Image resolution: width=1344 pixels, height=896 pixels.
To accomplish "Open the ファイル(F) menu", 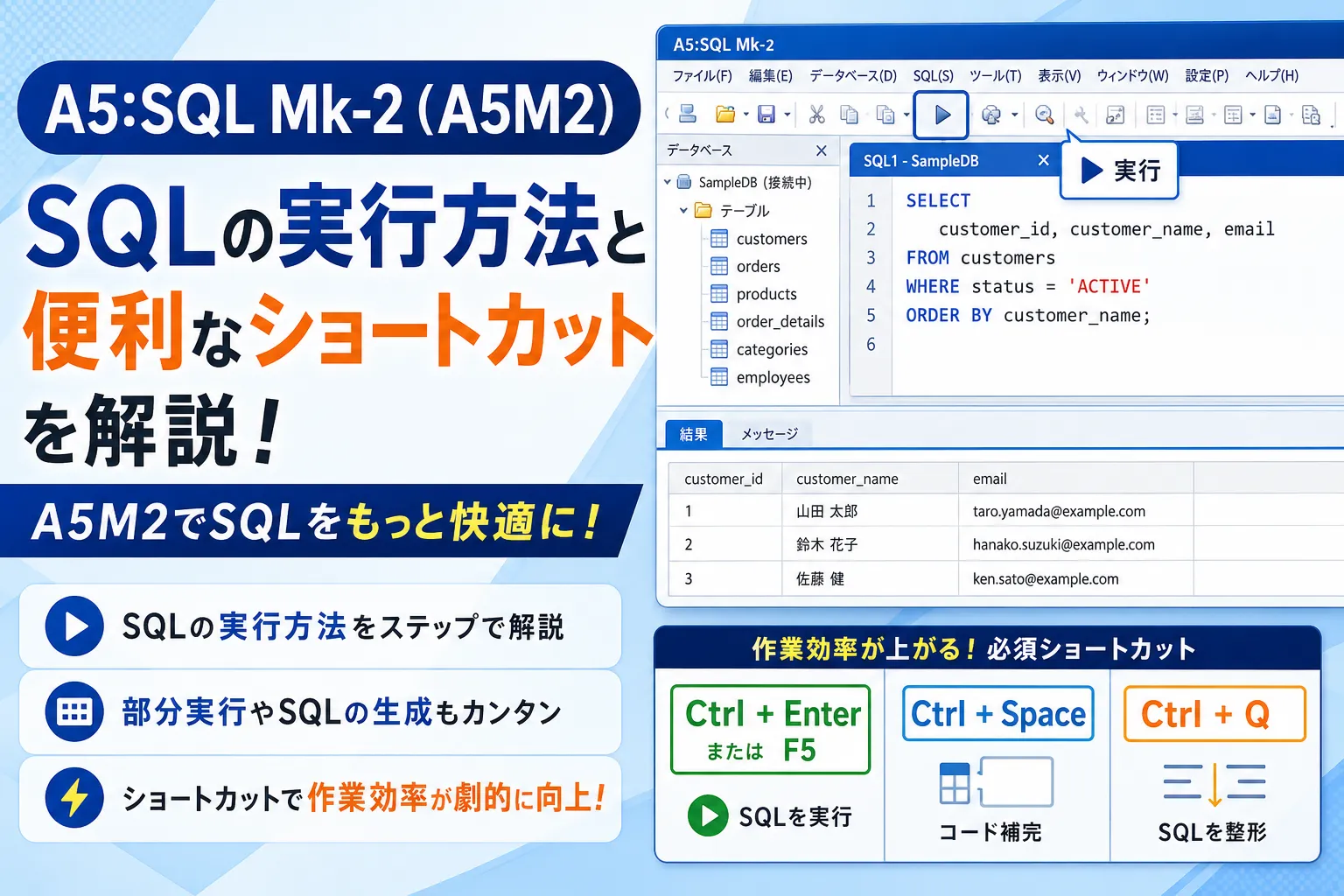I will pos(702,76).
